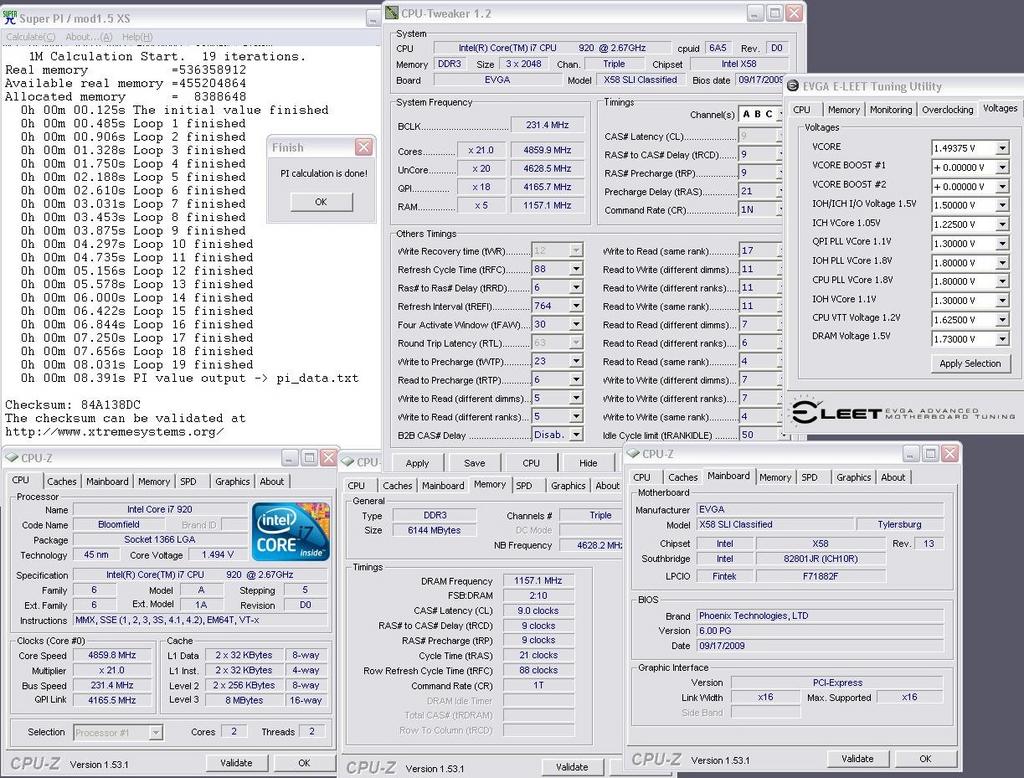Viewport: 1024px width, 778px height.
Task: Click BCLK 231.4 MHz field
Action: pos(547,125)
